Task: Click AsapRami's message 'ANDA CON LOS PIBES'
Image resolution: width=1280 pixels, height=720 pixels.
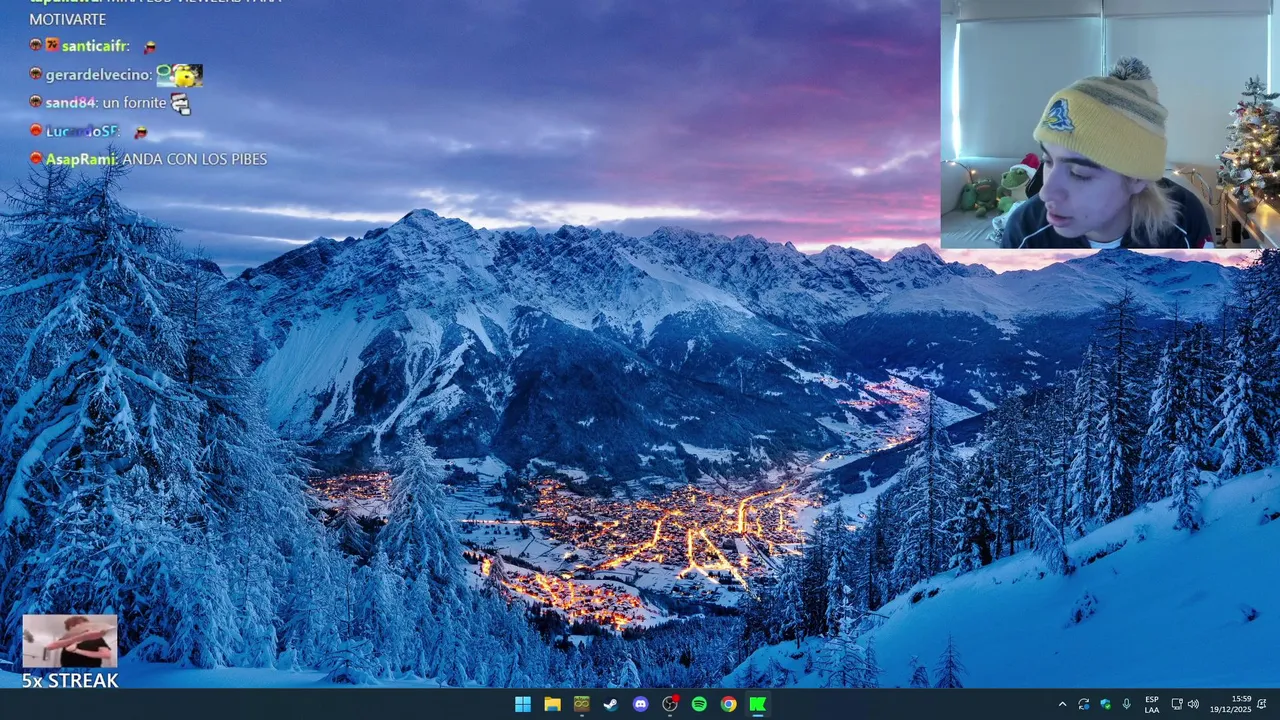Action: [195, 159]
